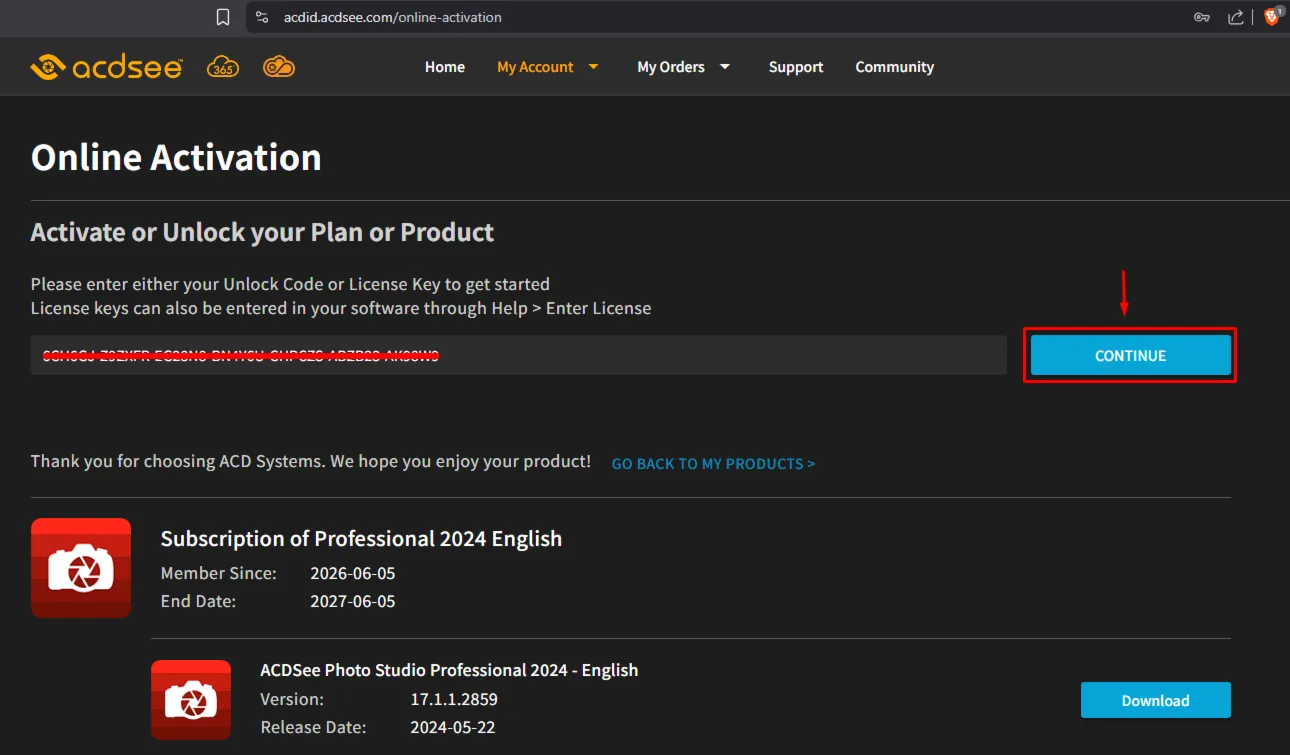Click the Subscription of Professional 2024 product icon
This screenshot has width=1290, height=755.
coord(81,567)
